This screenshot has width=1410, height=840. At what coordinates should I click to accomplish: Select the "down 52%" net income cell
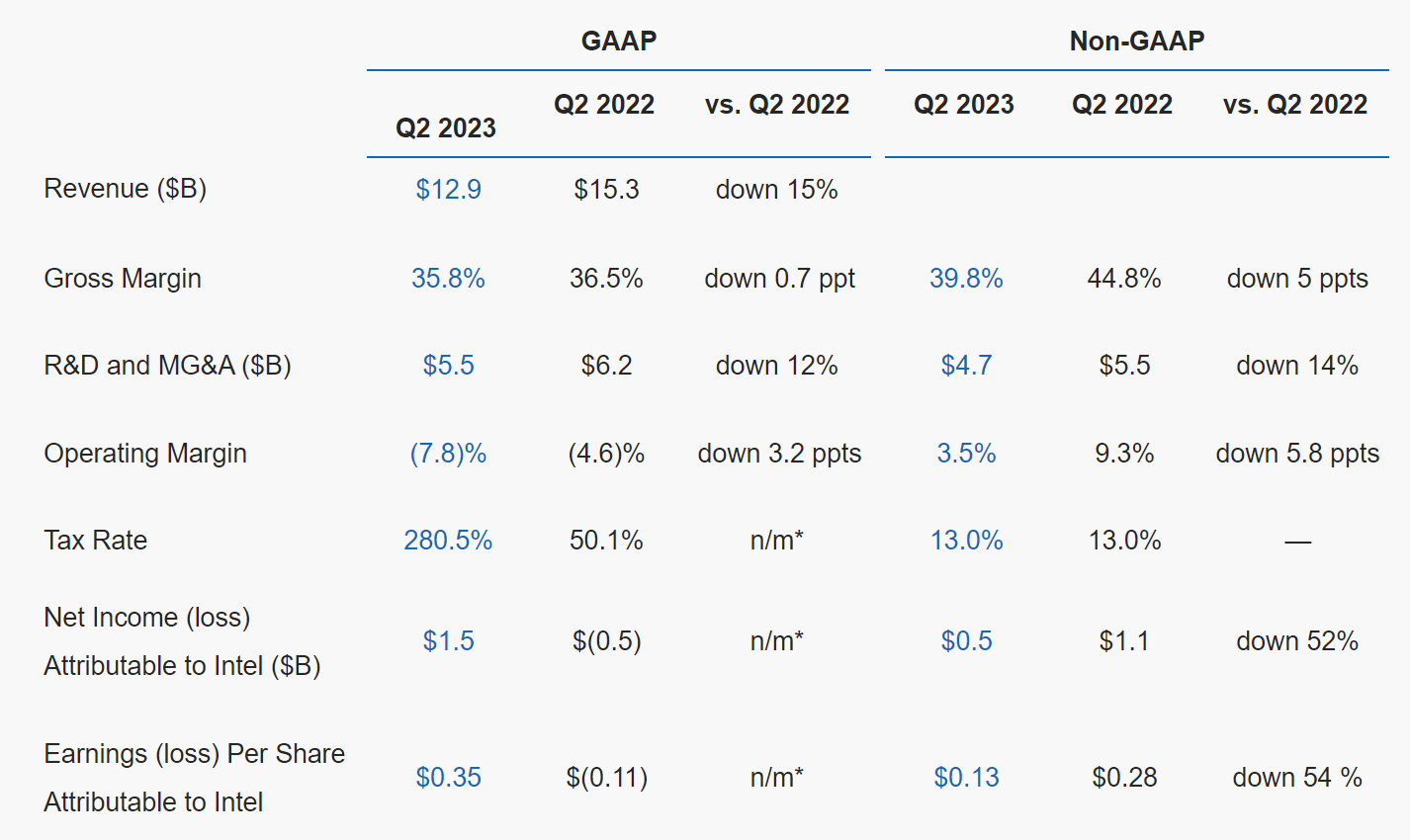pyautogui.click(x=1296, y=641)
